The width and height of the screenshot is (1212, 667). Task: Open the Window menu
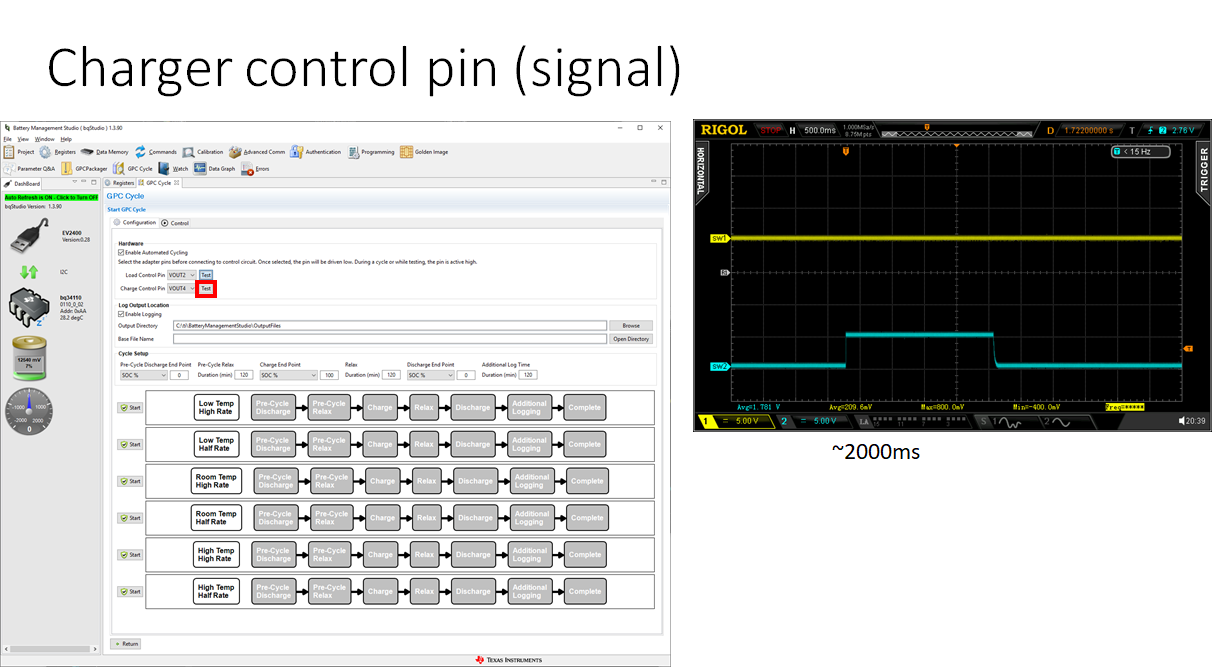coord(45,139)
